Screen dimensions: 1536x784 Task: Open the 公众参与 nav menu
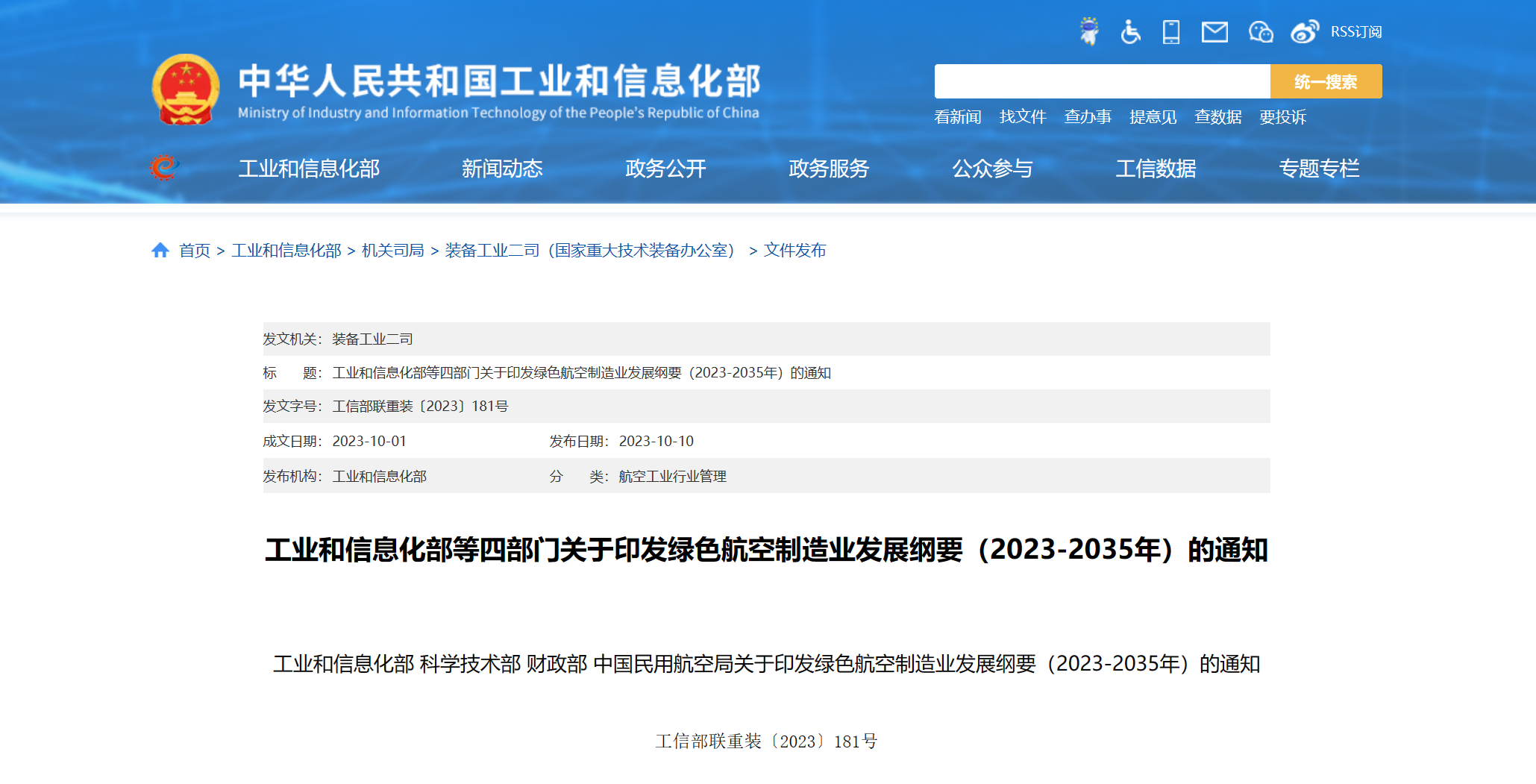coord(992,169)
